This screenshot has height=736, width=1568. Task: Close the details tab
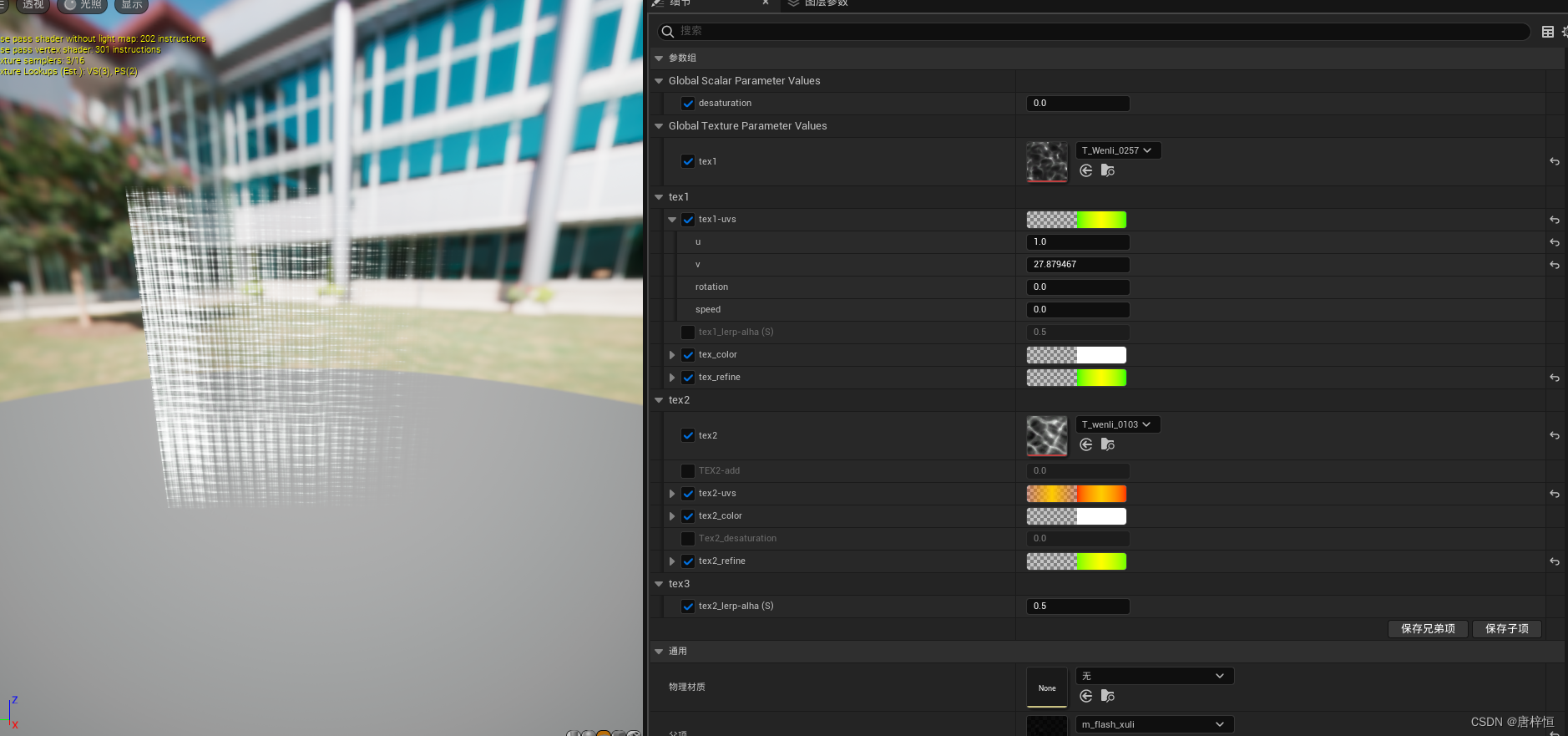point(766,3)
